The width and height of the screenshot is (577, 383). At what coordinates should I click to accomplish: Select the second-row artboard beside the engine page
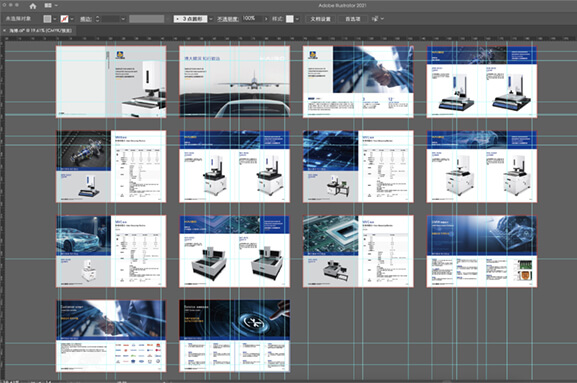tap(234, 166)
